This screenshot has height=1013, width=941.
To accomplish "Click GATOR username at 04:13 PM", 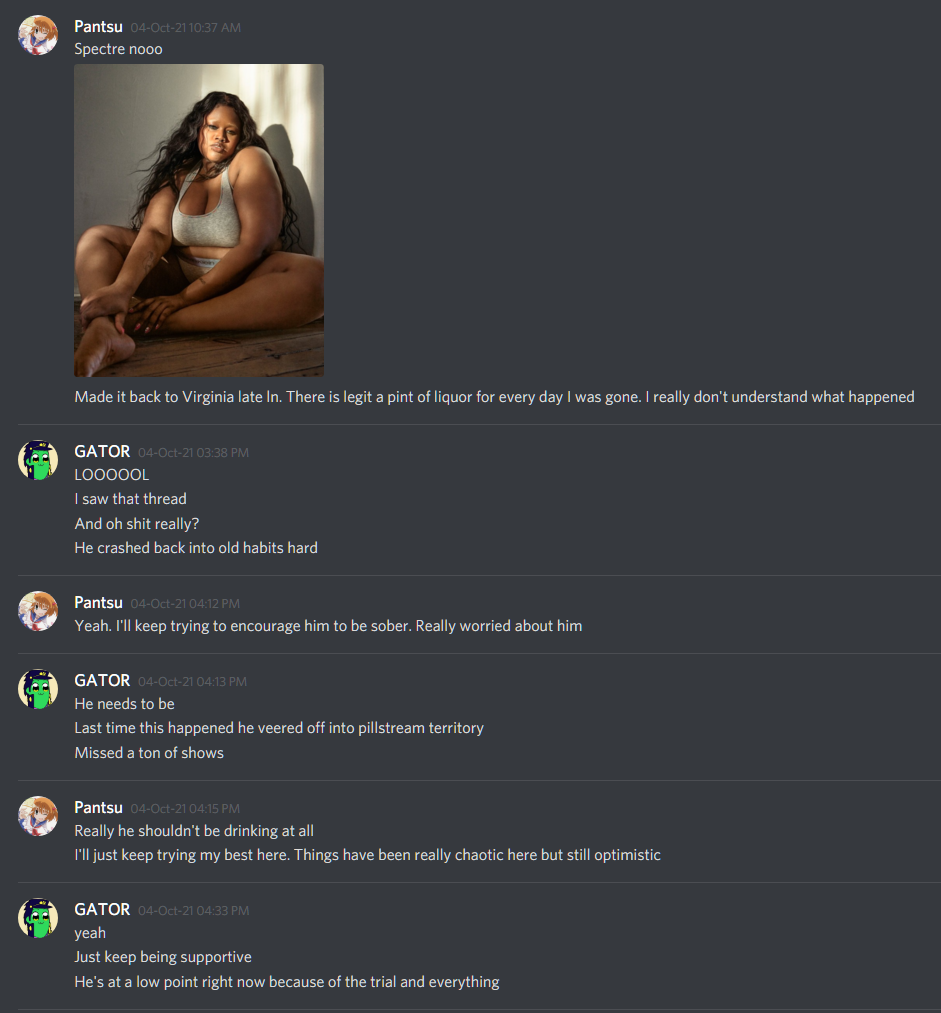I will pyautogui.click(x=102, y=680).
